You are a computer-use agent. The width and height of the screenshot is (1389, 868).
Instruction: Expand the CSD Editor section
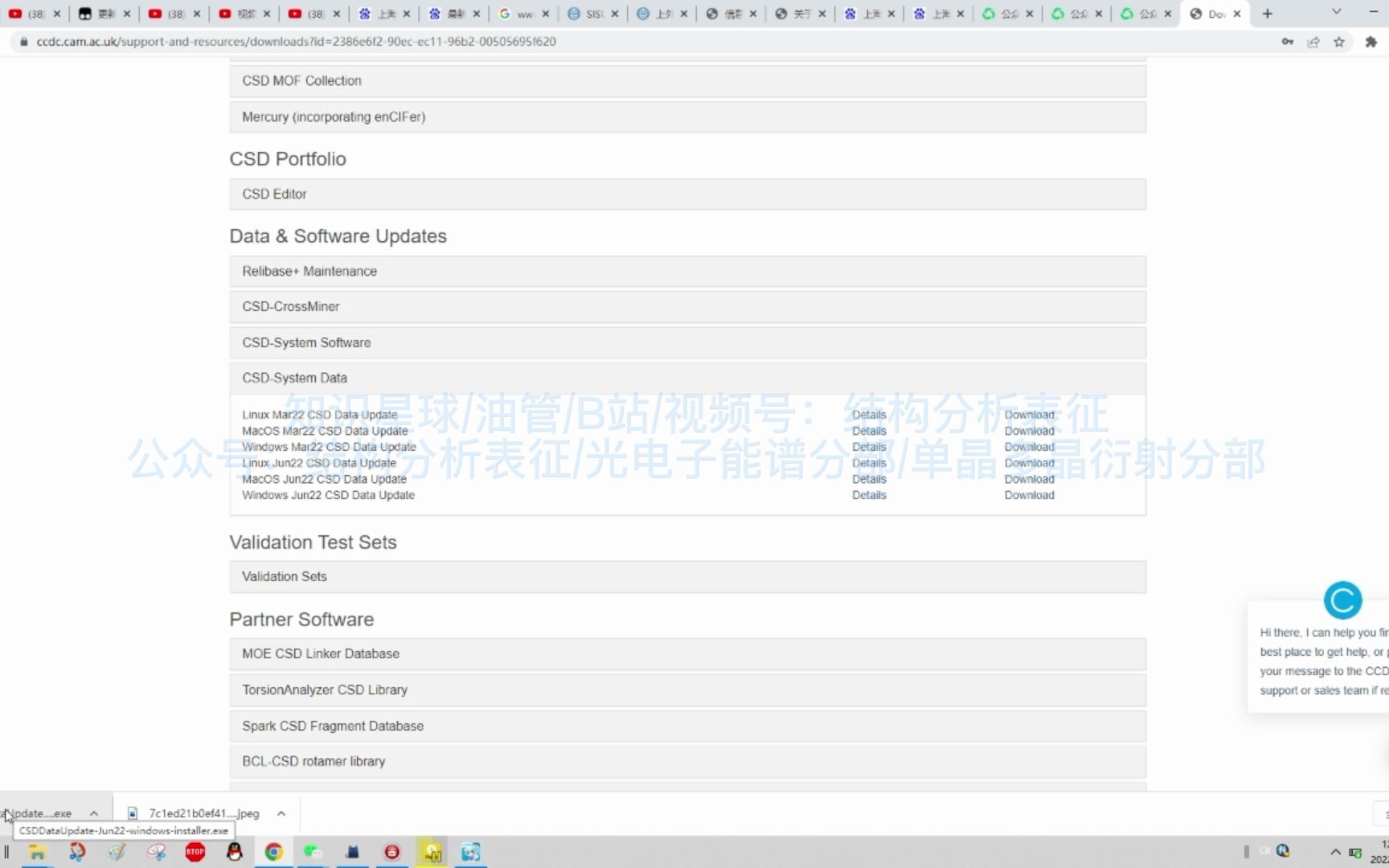(687, 194)
